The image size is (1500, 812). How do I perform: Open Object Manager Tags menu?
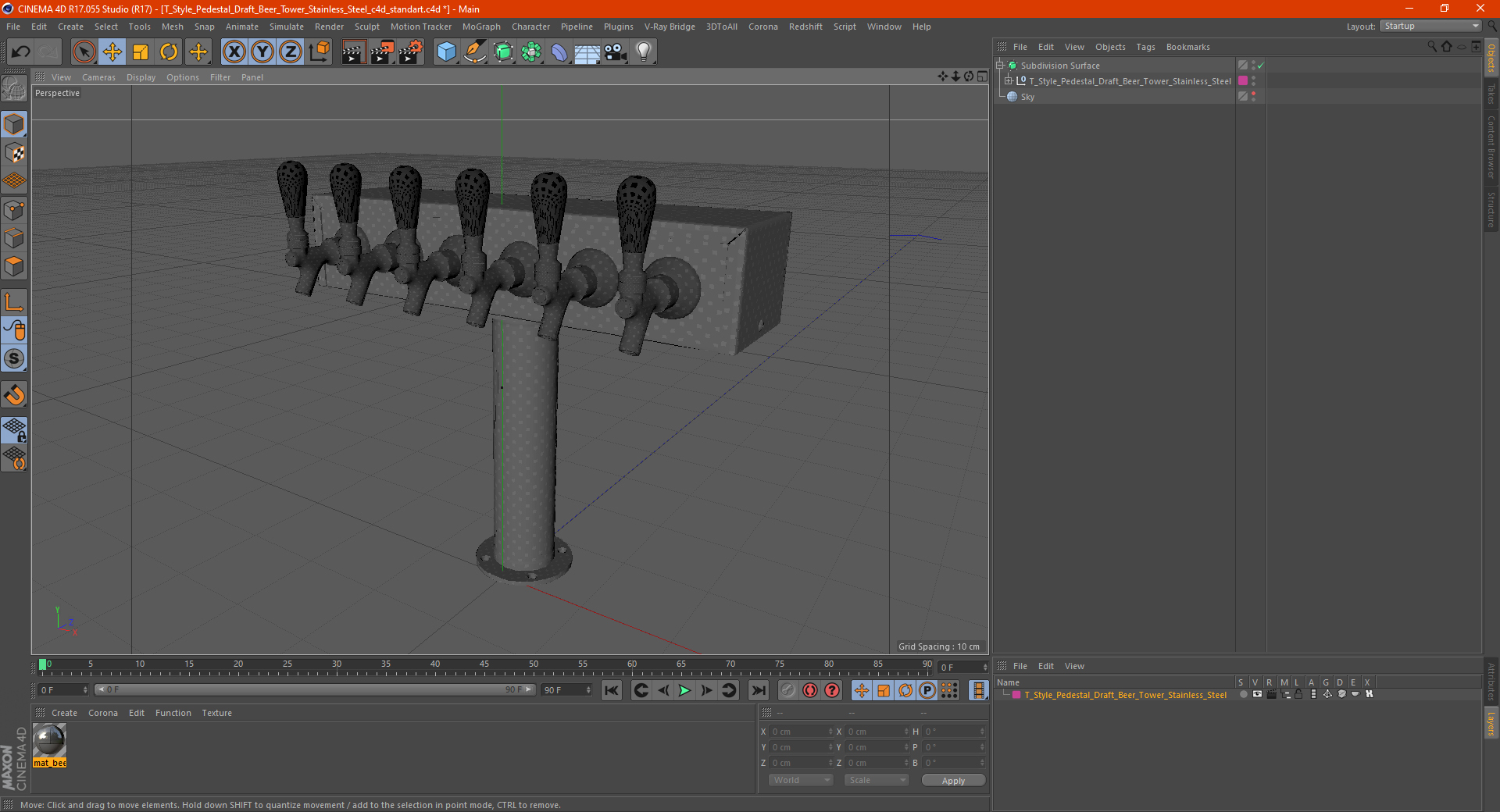(x=1145, y=47)
